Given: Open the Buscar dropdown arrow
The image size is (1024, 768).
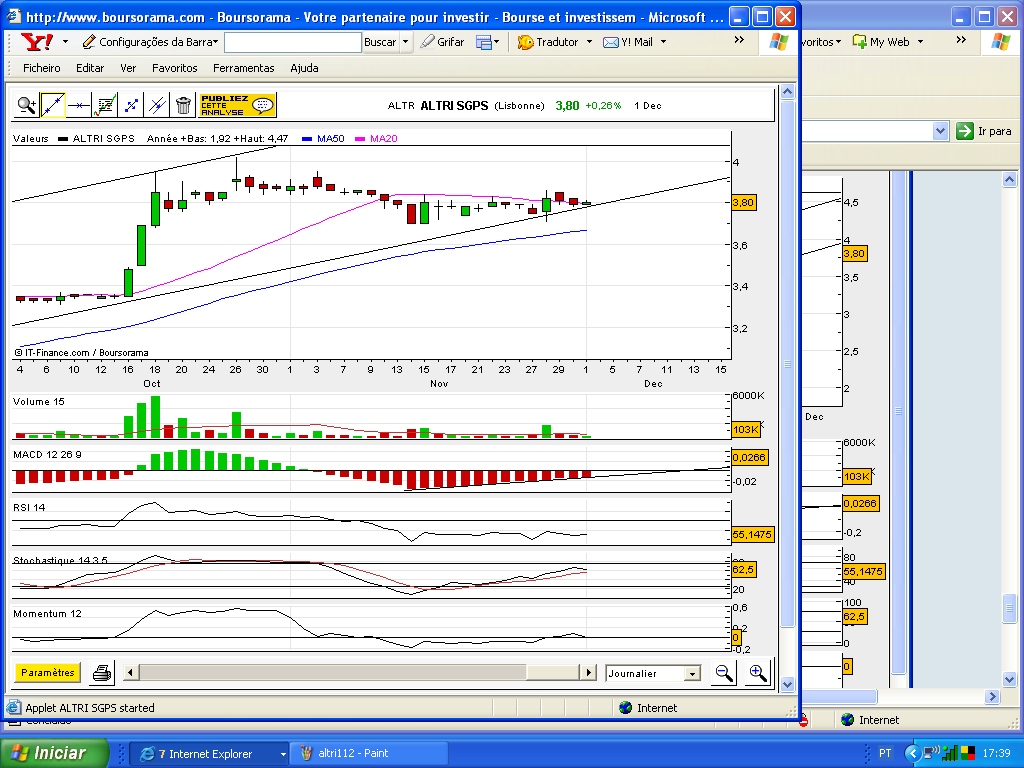Looking at the screenshot, I should (x=406, y=42).
